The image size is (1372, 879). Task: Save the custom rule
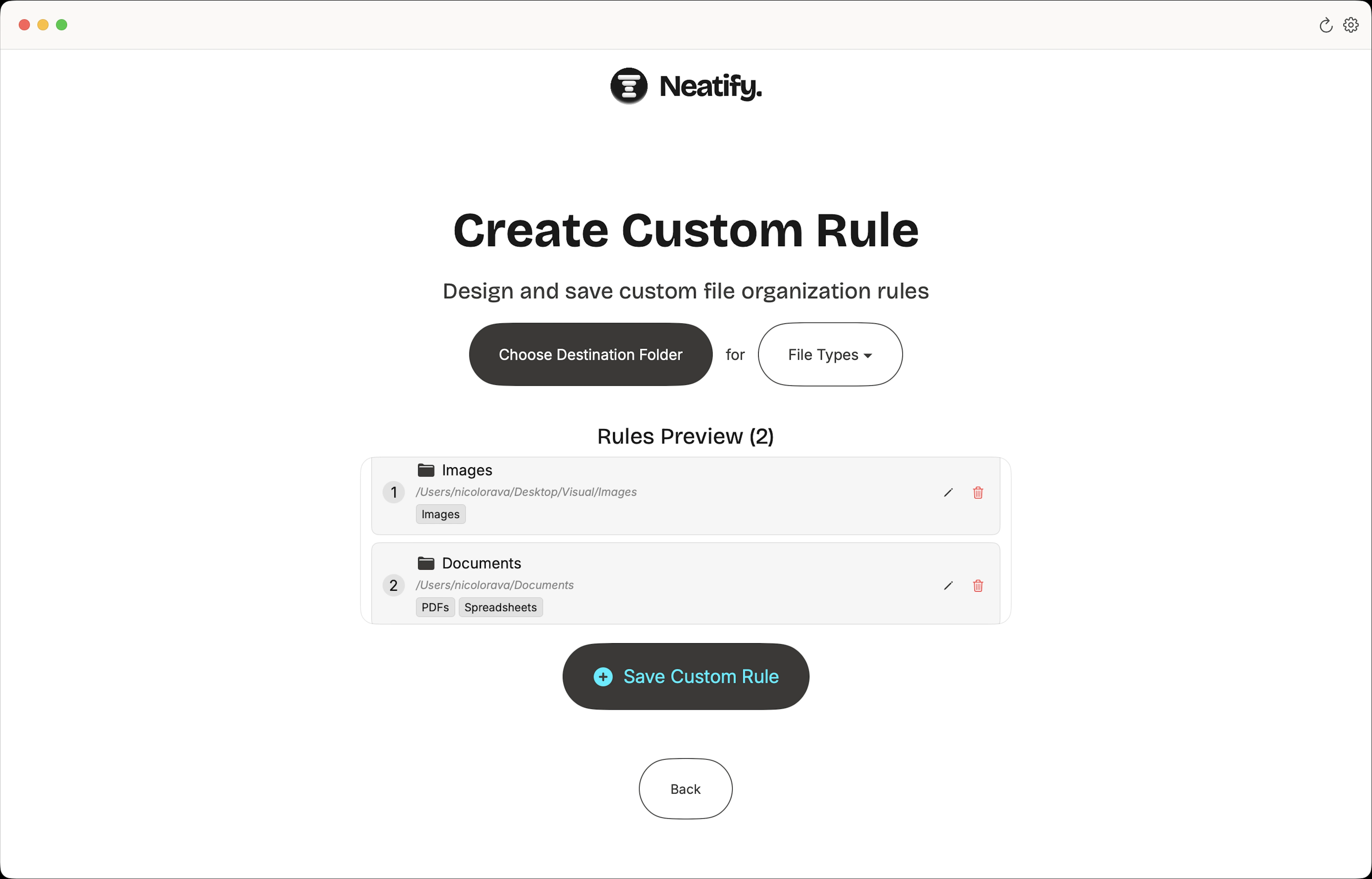click(x=685, y=676)
